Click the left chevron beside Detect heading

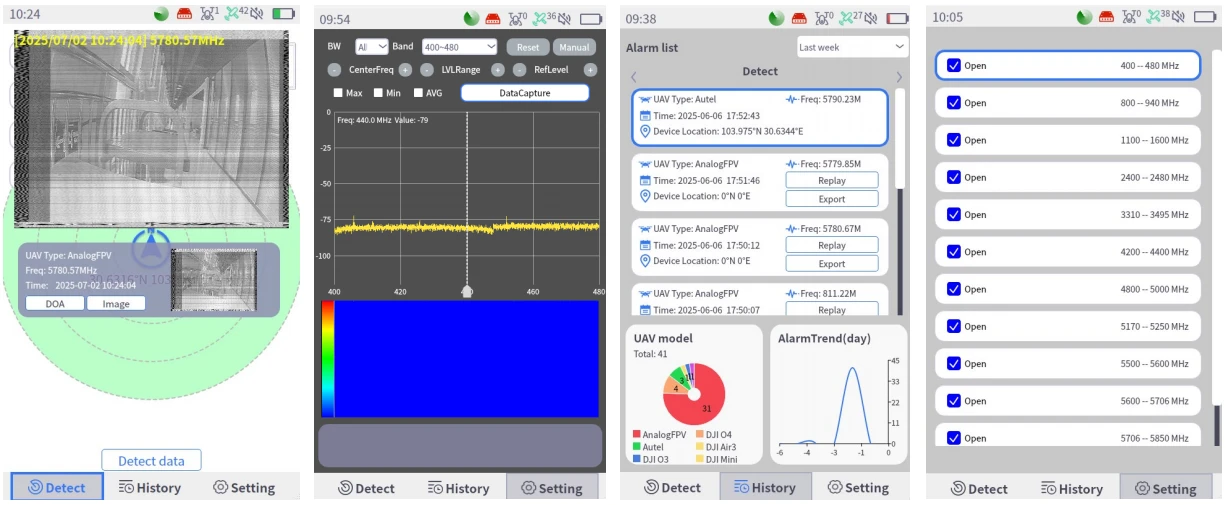coord(633,77)
